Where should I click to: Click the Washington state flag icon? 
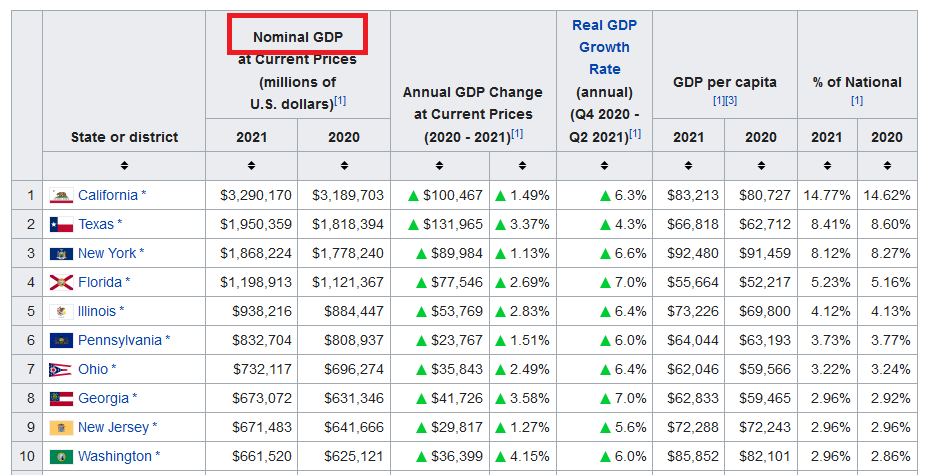tap(61, 456)
